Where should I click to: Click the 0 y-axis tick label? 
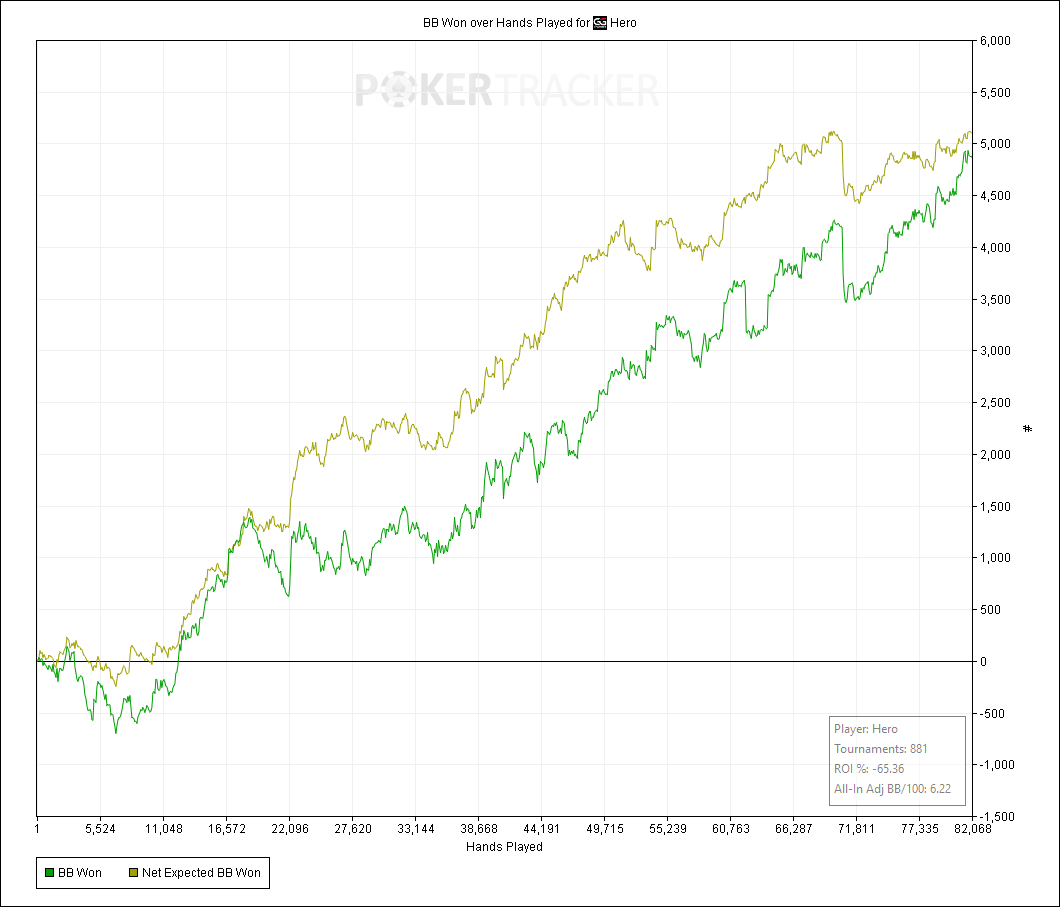point(984,662)
